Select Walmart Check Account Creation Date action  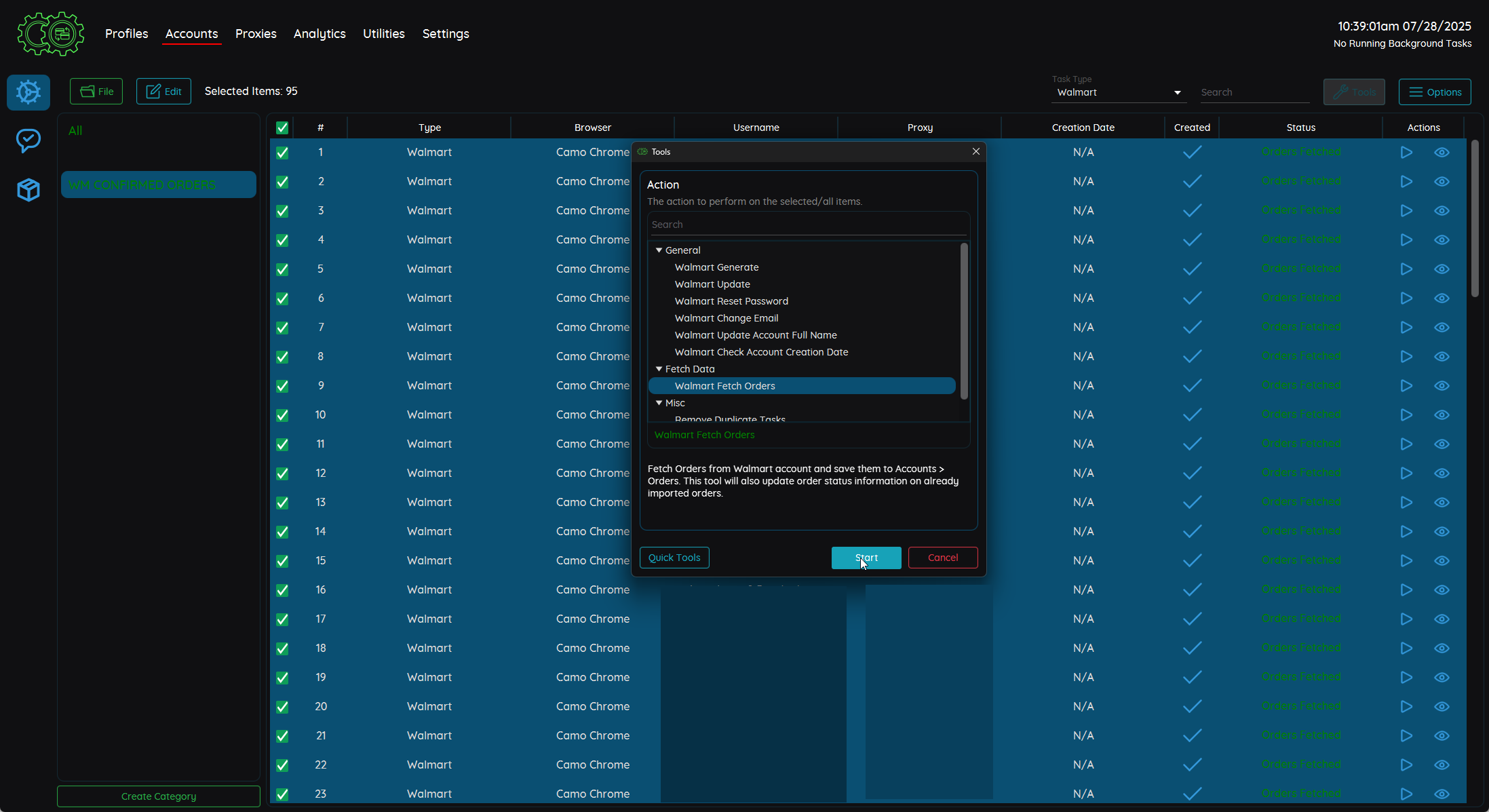pos(761,352)
